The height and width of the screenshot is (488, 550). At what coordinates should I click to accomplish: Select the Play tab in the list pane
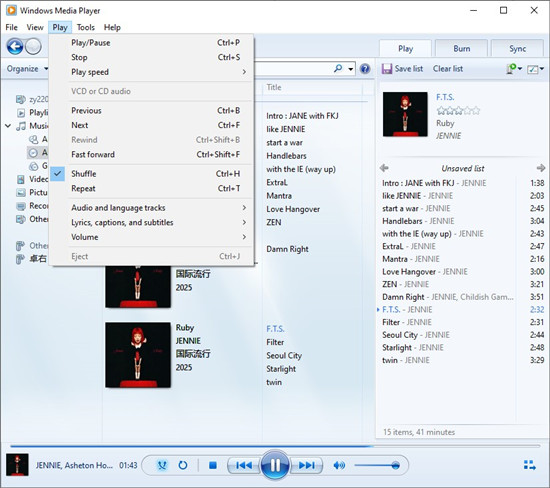click(405, 48)
